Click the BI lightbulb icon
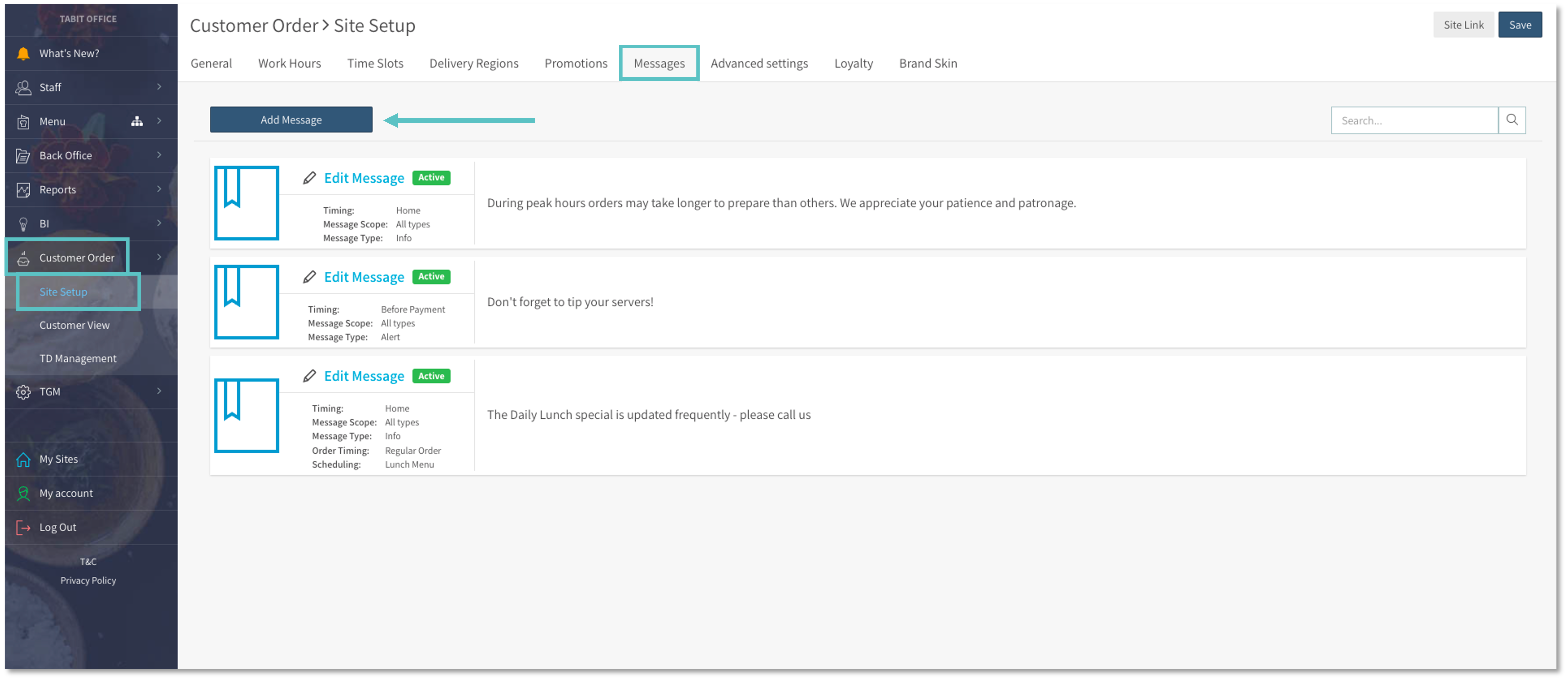Image resolution: width=1568 pixels, height=680 pixels. pyautogui.click(x=23, y=223)
